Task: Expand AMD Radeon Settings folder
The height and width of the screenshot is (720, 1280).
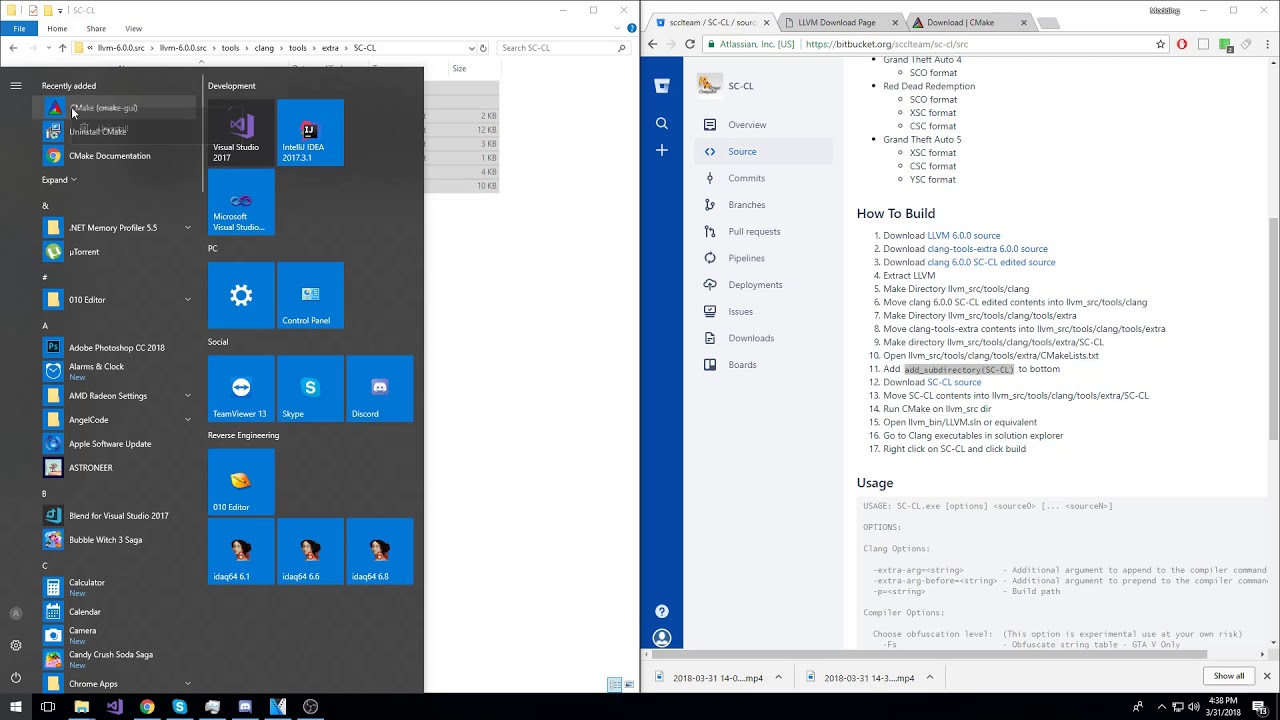Action: tap(118, 396)
